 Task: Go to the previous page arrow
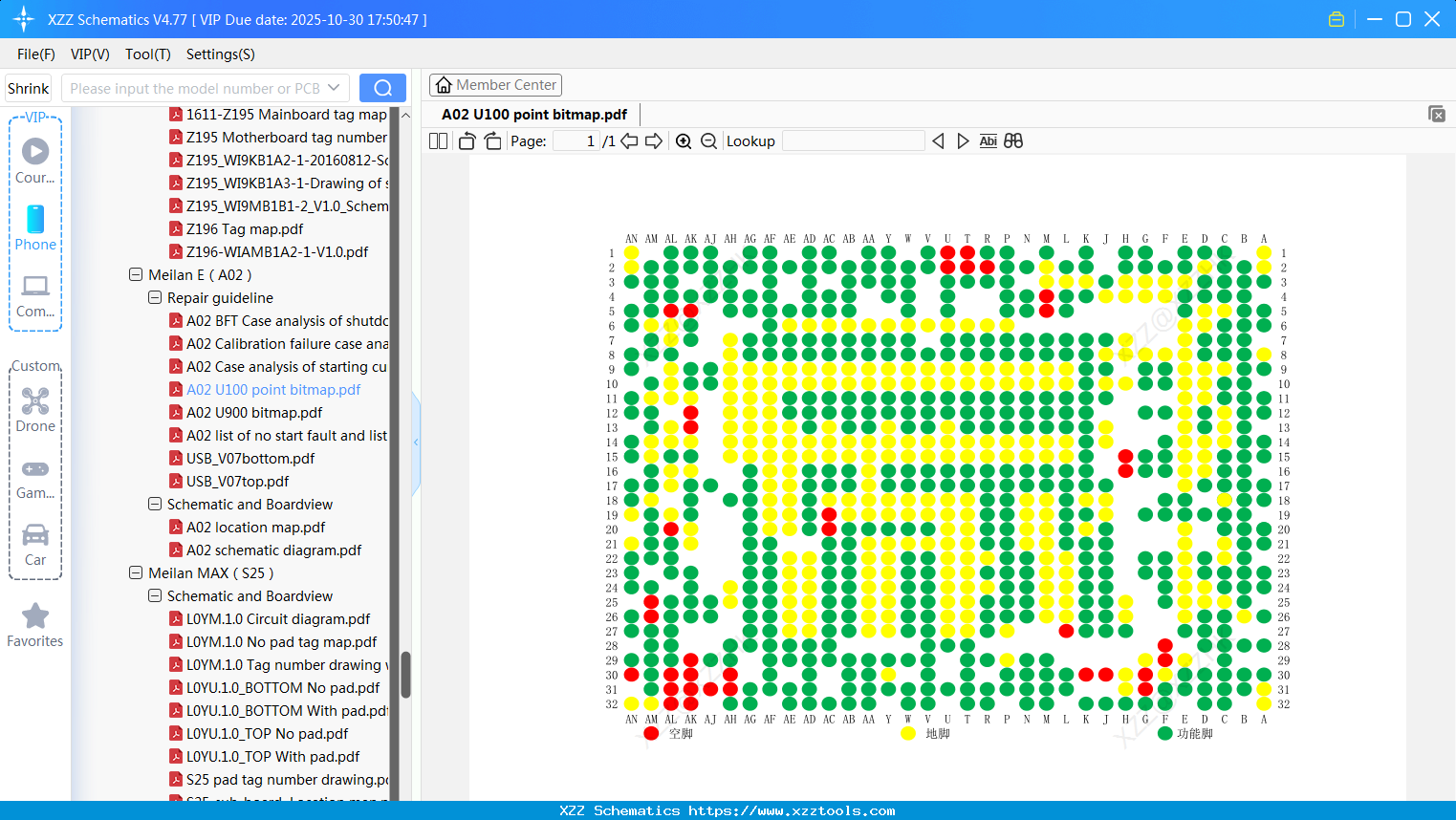pos(629,141)
